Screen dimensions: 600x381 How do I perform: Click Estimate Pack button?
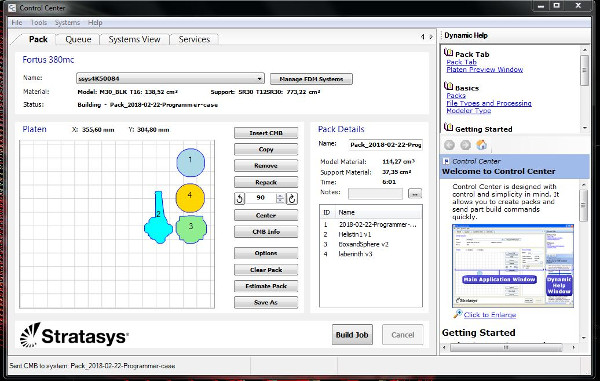tap(266, 286)
